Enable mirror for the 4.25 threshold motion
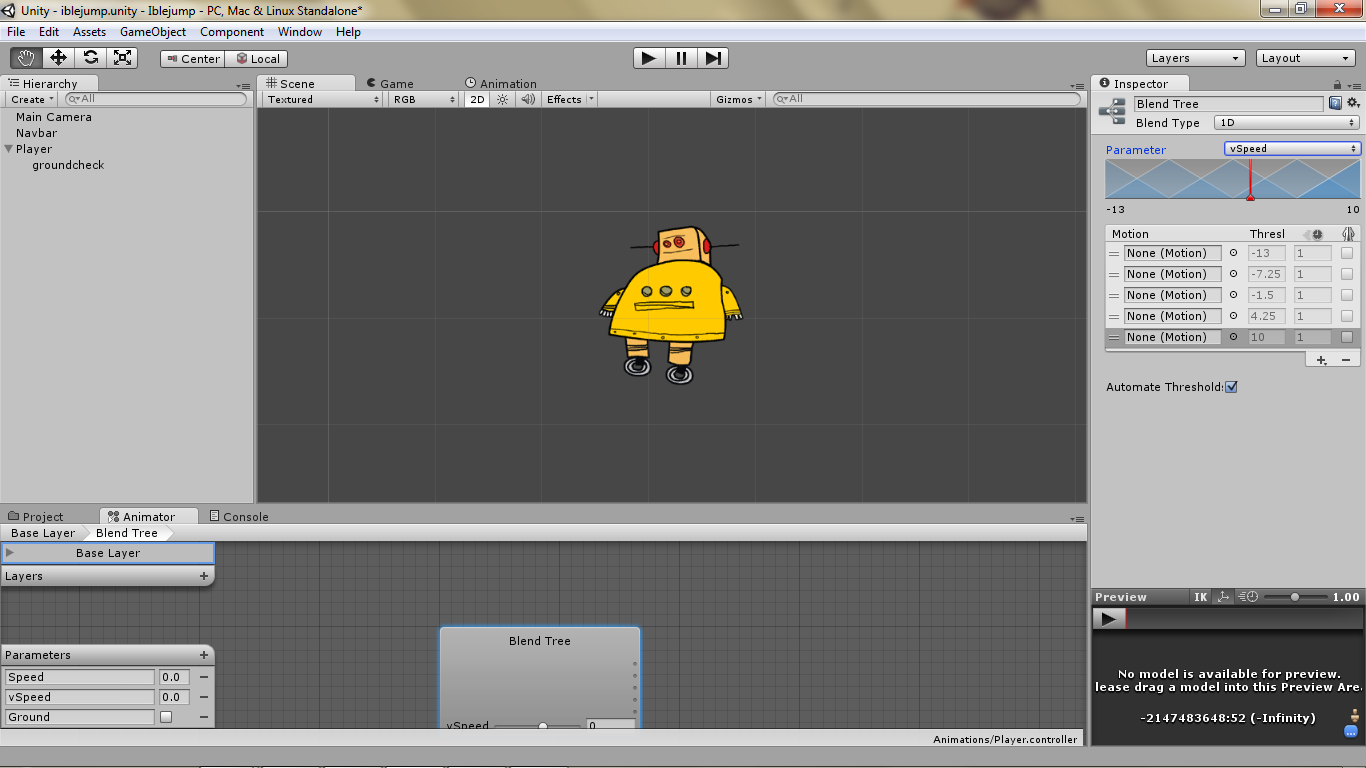This screenshot has height=768, width=1366. [x=1347, y=316]
